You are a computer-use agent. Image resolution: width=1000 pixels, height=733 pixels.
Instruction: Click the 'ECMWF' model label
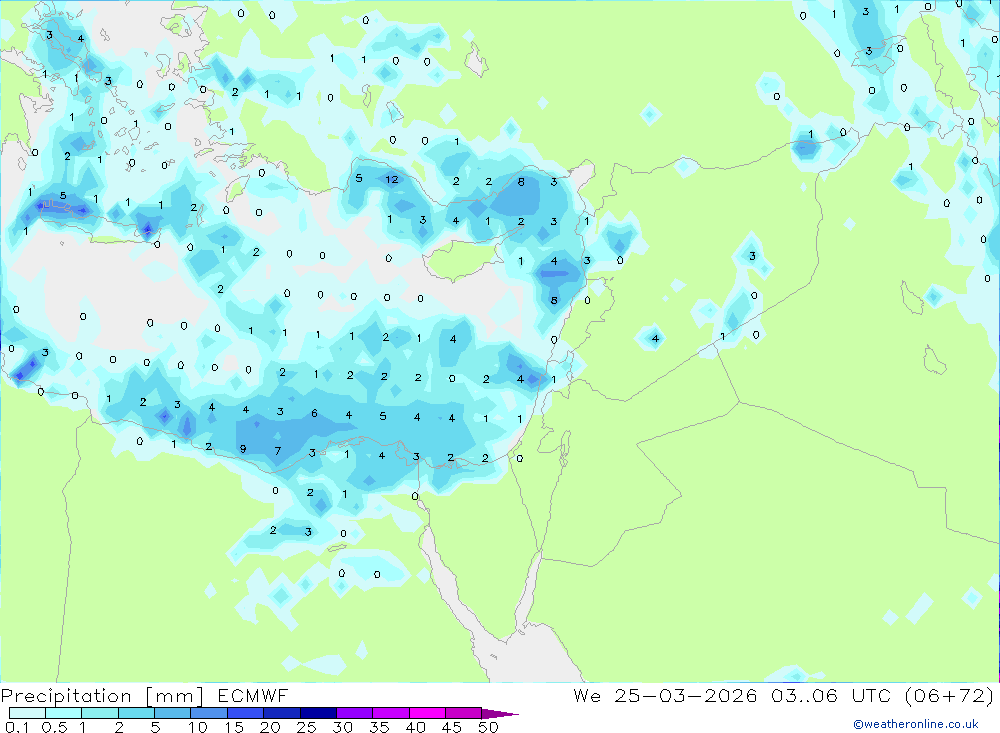[253, 695]
